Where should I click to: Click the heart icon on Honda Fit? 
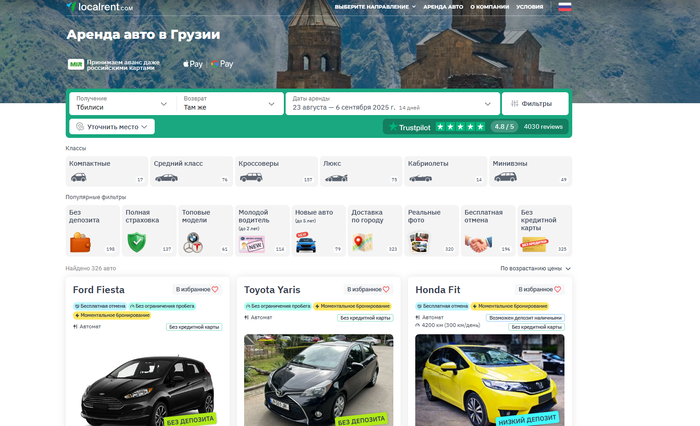[x=558, y=289]
